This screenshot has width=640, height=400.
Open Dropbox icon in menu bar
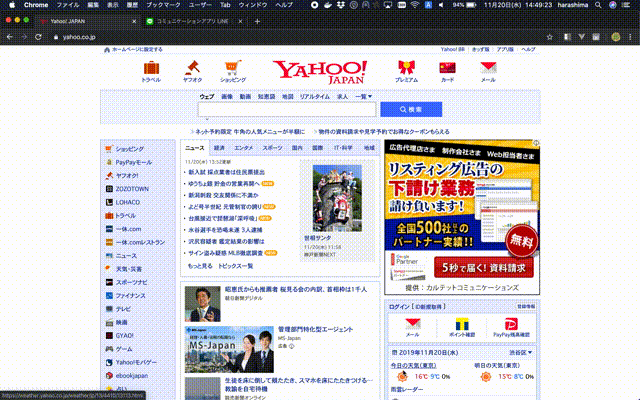pos(341,5)
